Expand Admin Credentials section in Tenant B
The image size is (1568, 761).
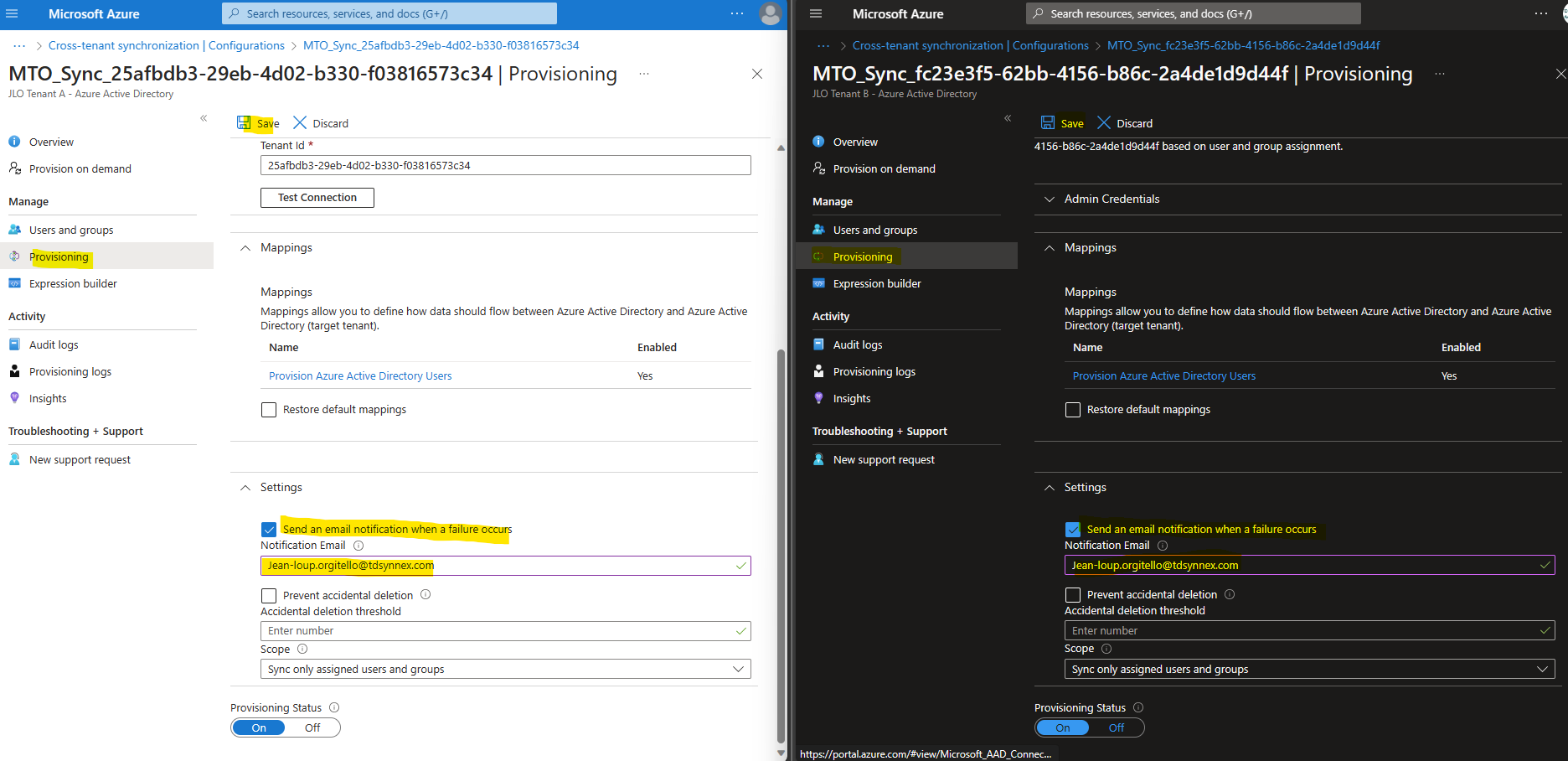pyautogui.click(x=1050, y=199)
